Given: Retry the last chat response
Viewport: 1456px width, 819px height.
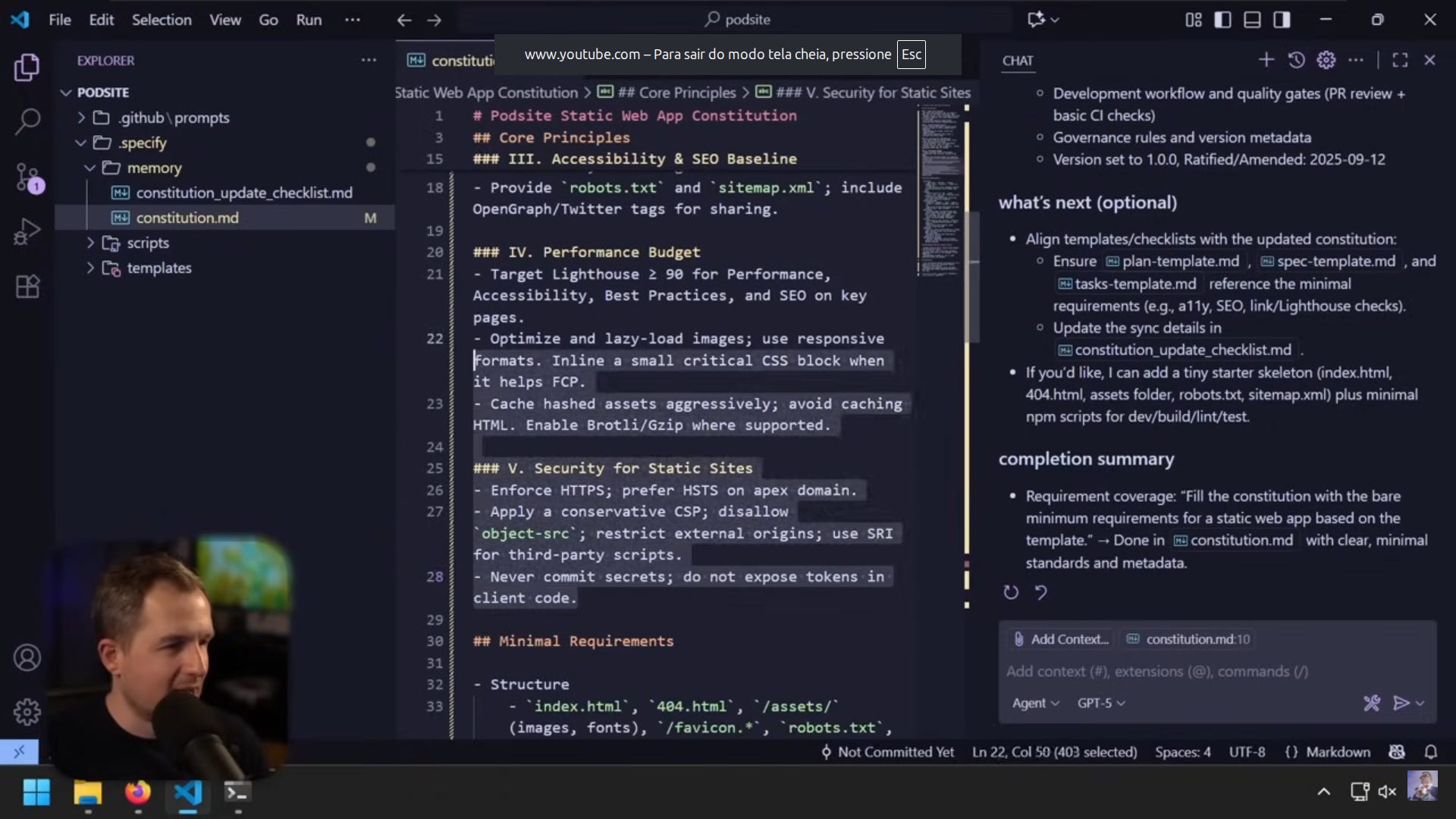Looking at the screenshot, I should (1011, 592).
